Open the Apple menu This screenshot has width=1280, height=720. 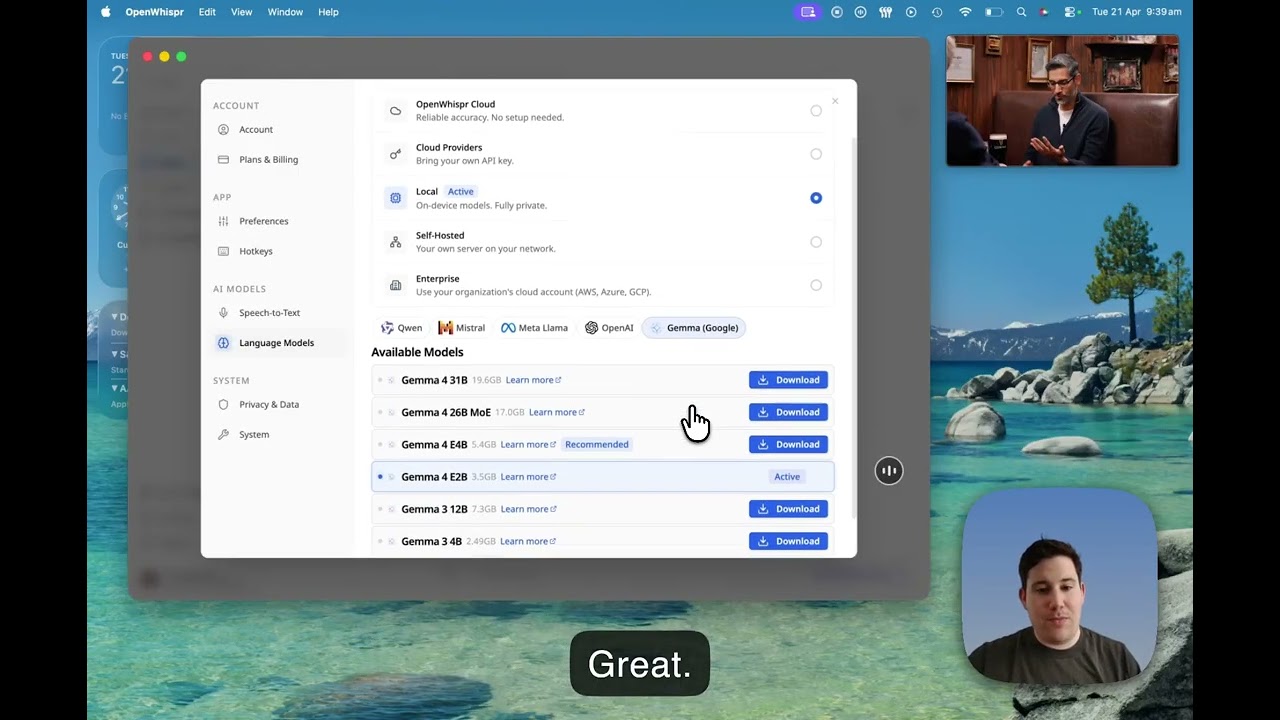click(x=106, y=12)
